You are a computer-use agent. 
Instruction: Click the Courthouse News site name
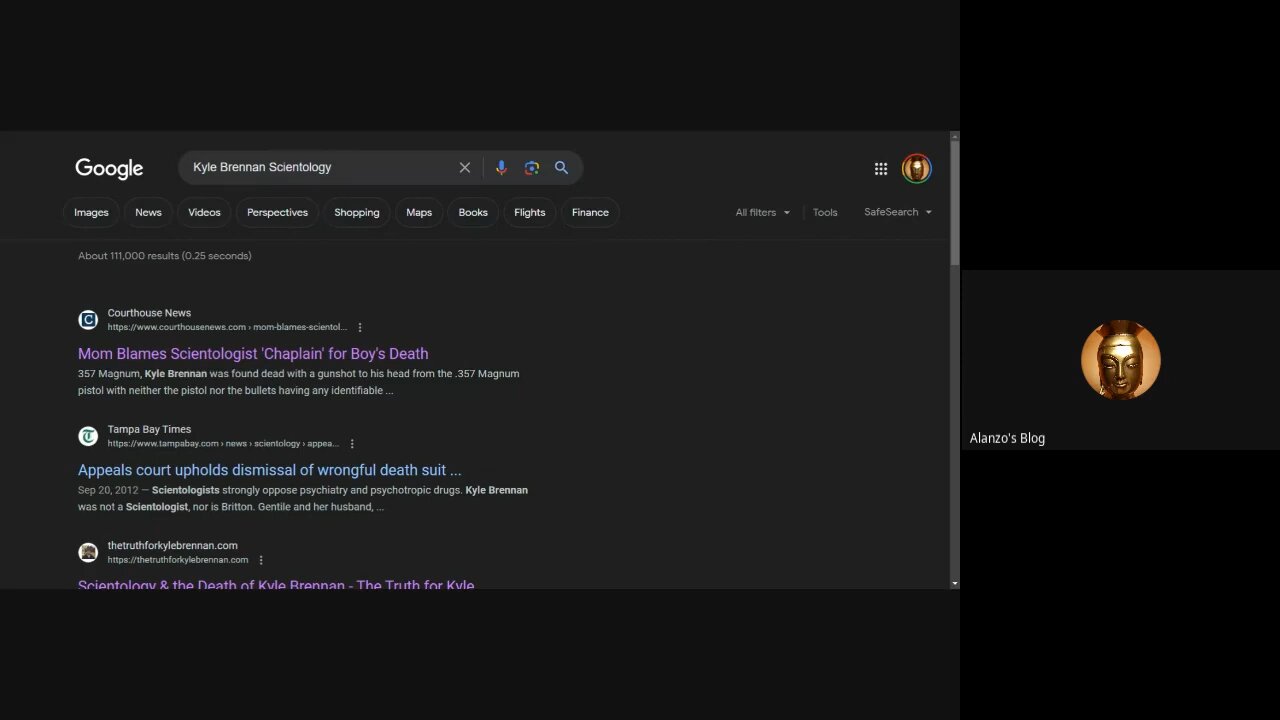149,313
